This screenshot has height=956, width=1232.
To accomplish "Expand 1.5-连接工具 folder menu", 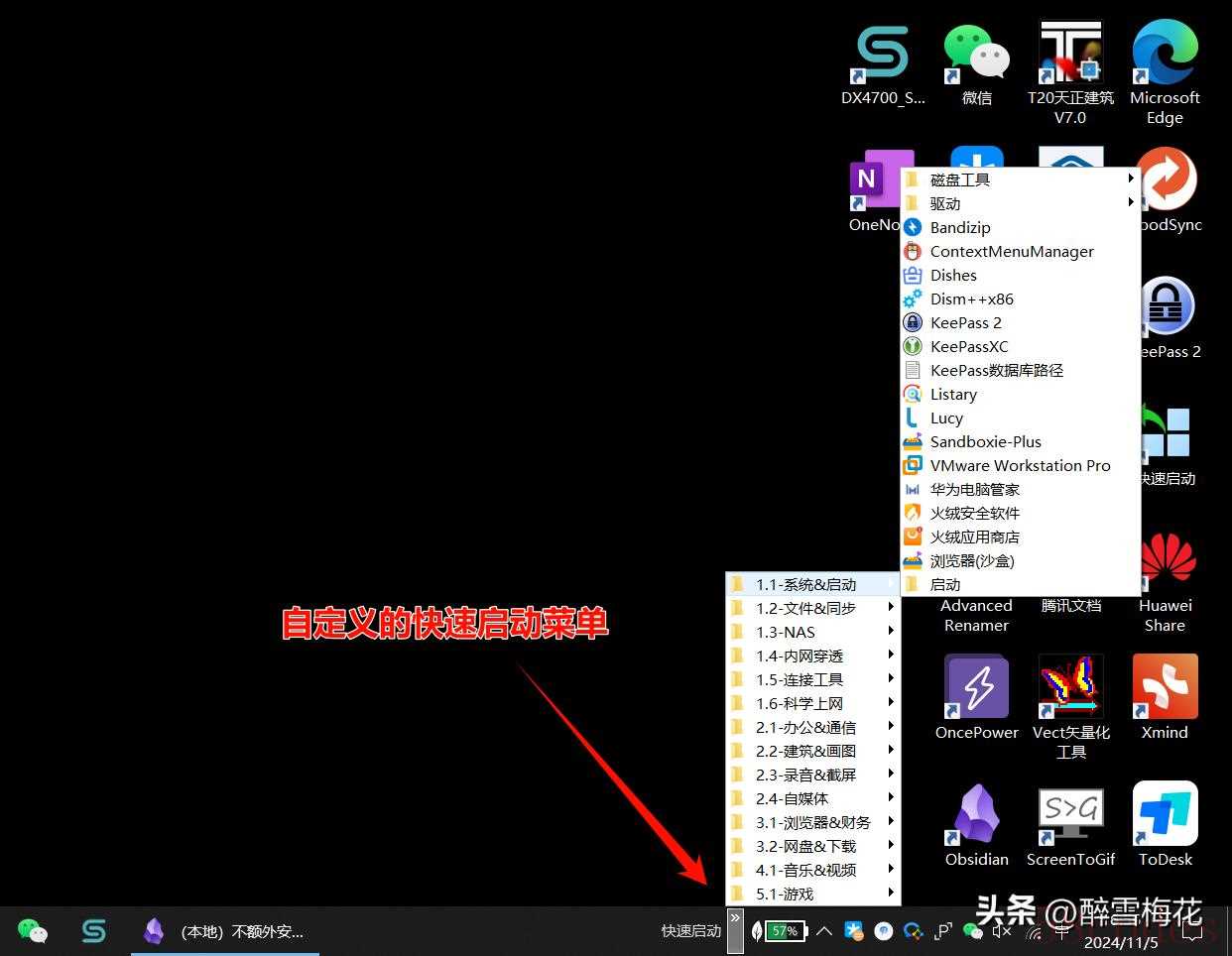I will pos(812,679).
